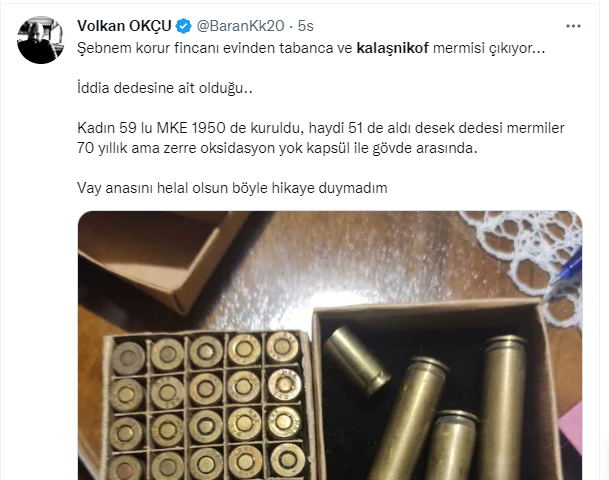Click the bold kalaşnikof keyword
The width and height of the screenshot is (609, 480).
click(393, 48)
